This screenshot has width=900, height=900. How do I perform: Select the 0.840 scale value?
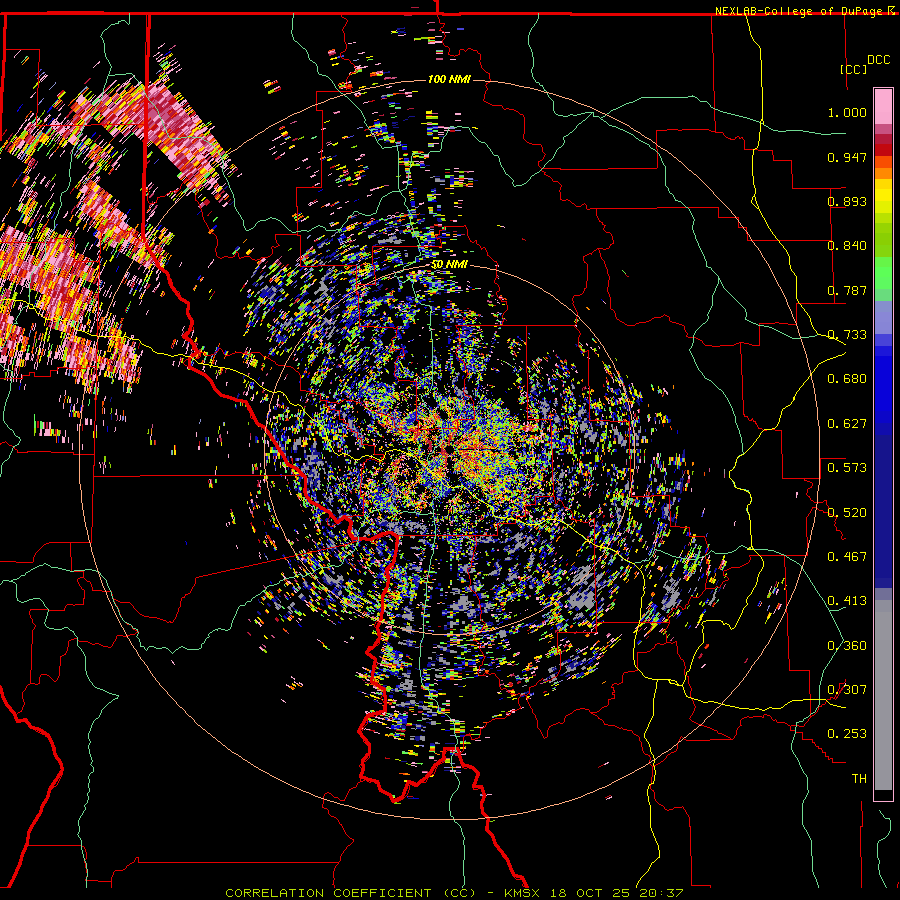point(847,246)
